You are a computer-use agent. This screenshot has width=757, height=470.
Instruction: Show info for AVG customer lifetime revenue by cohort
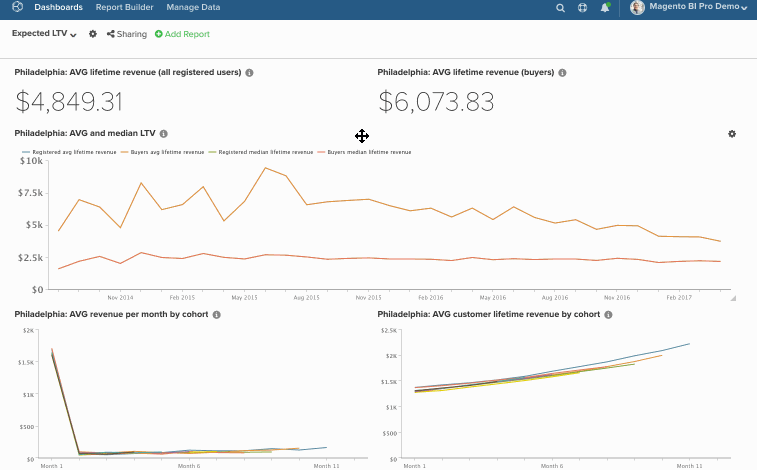609,314
